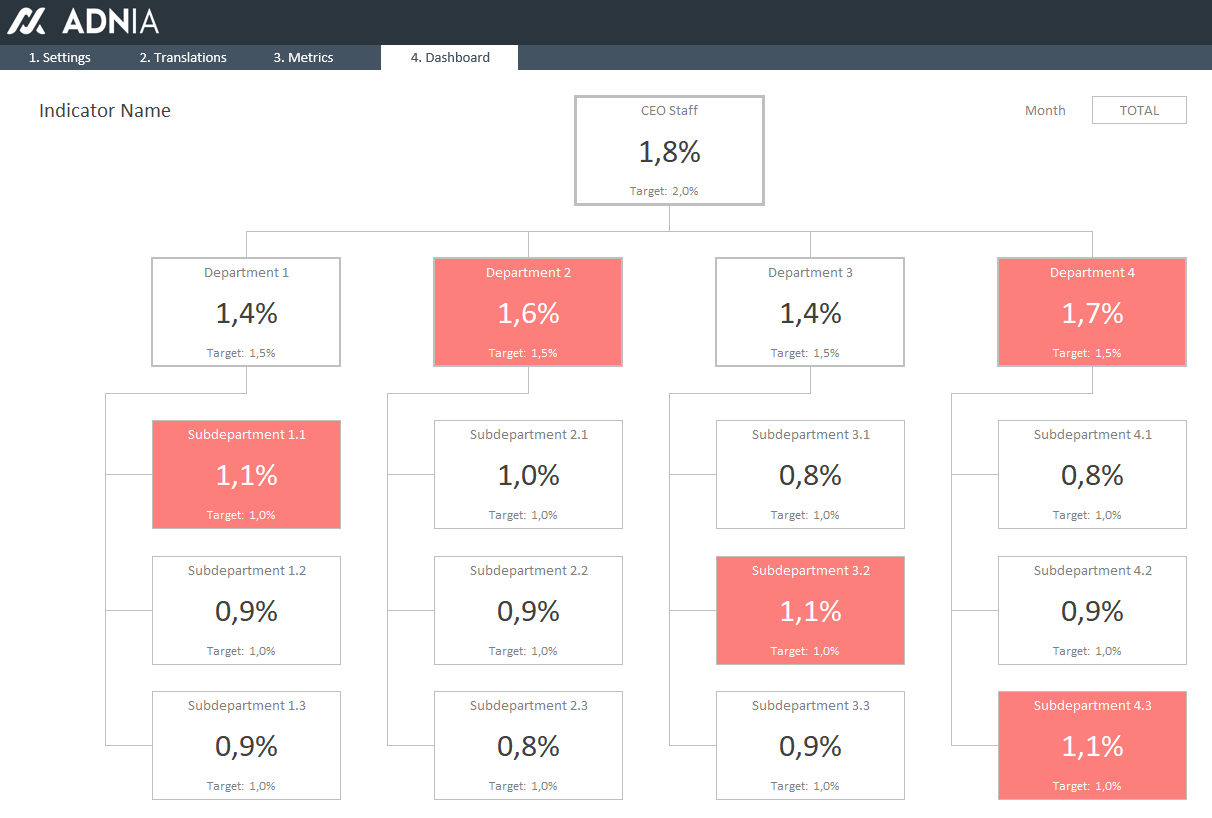This screenshot has height=818, width=1212.
Task: Select the Subdepartment 3.3 card
Action: coord(810,745)
